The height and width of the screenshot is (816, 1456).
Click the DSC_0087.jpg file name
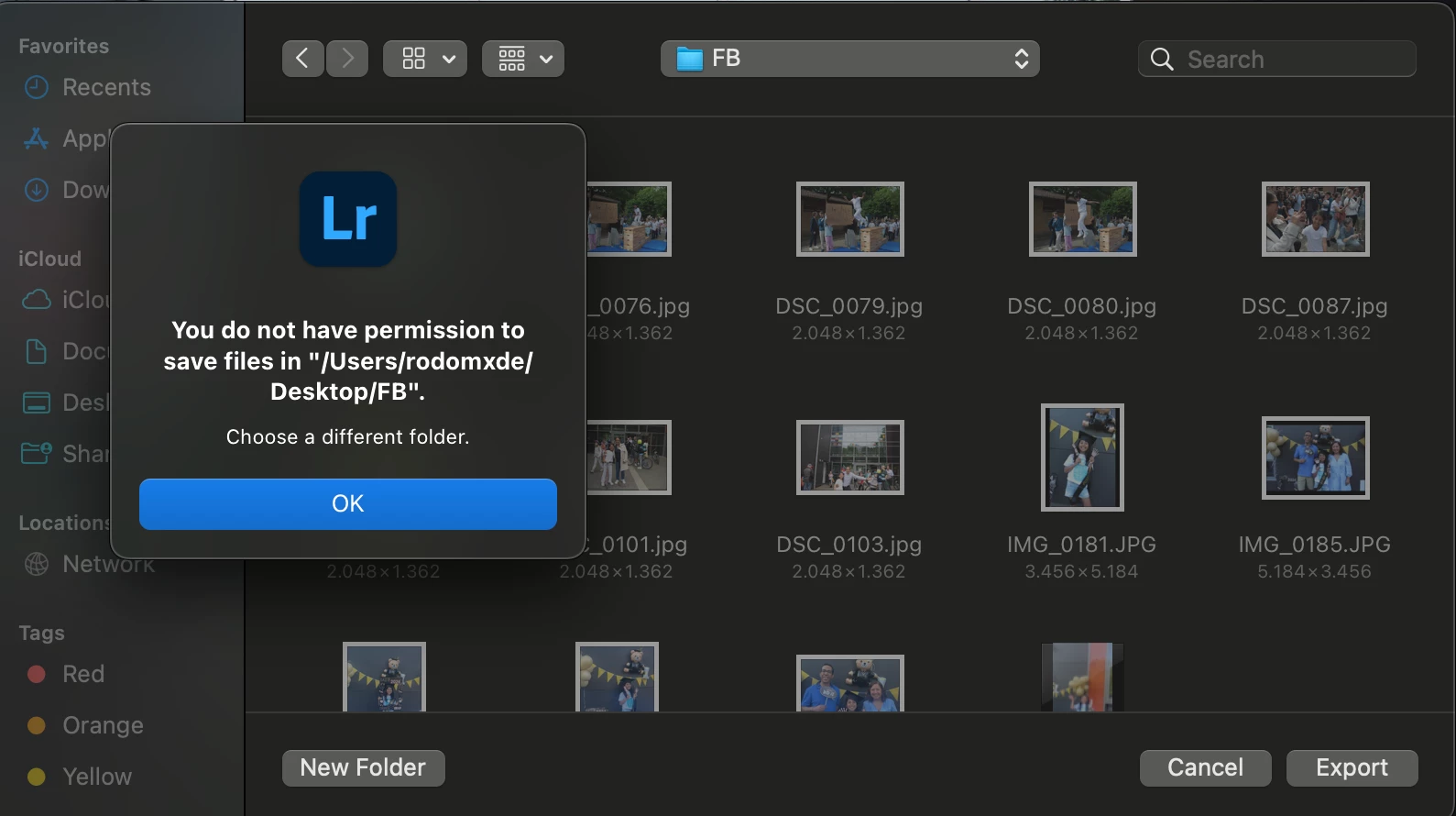[x=1315, y=306]
